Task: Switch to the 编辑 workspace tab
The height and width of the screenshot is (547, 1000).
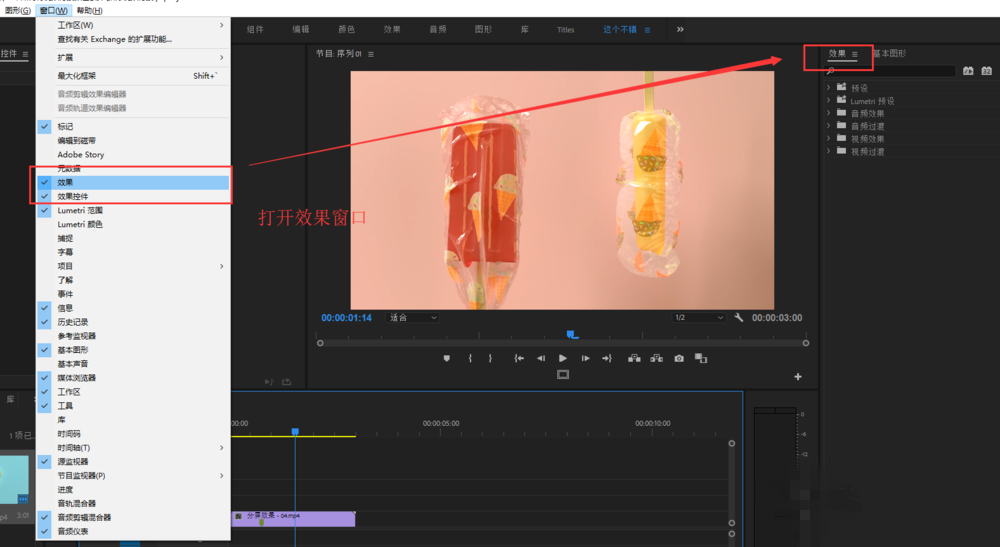Action: 300,29
